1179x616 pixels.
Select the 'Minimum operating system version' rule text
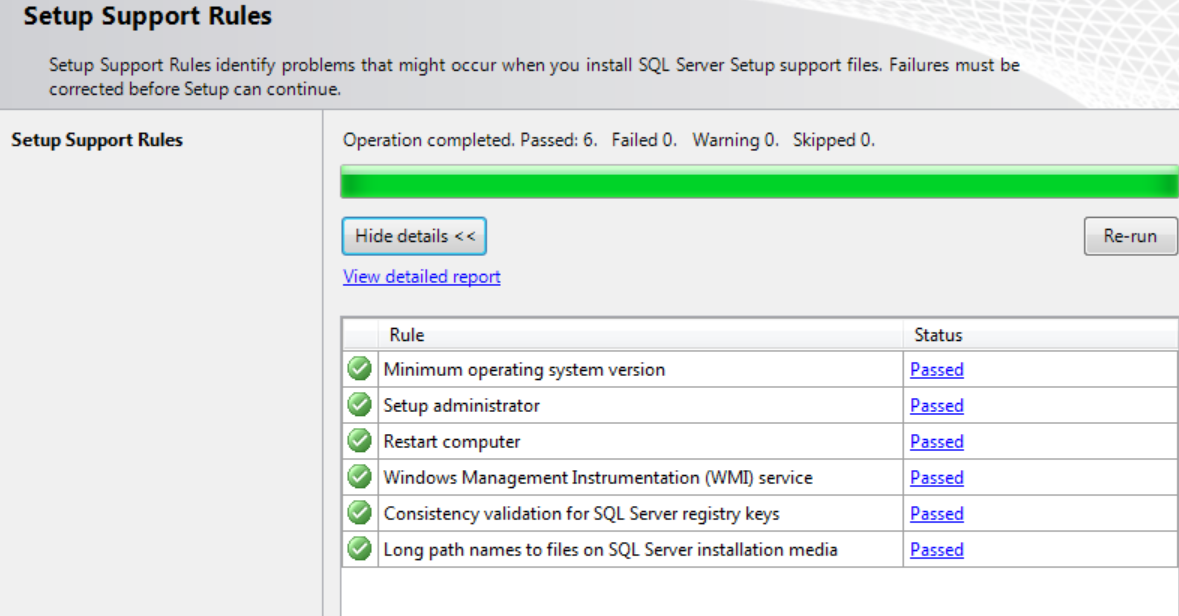tap(524, 369)
